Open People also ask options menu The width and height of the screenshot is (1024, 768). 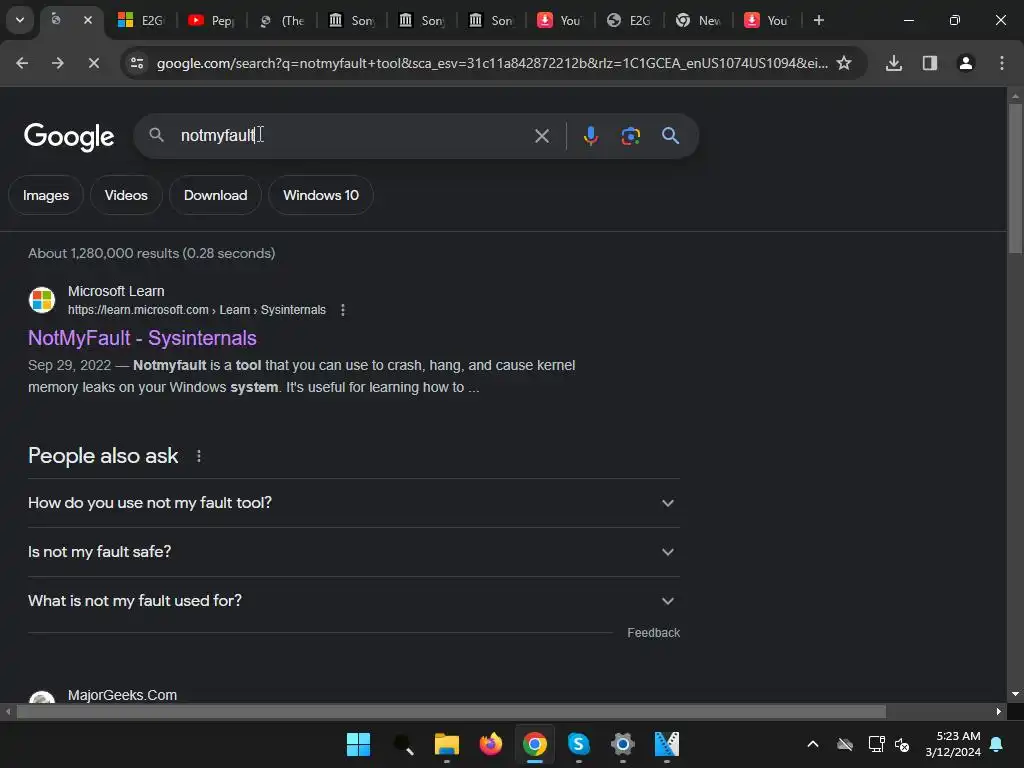tap(199, 456)
